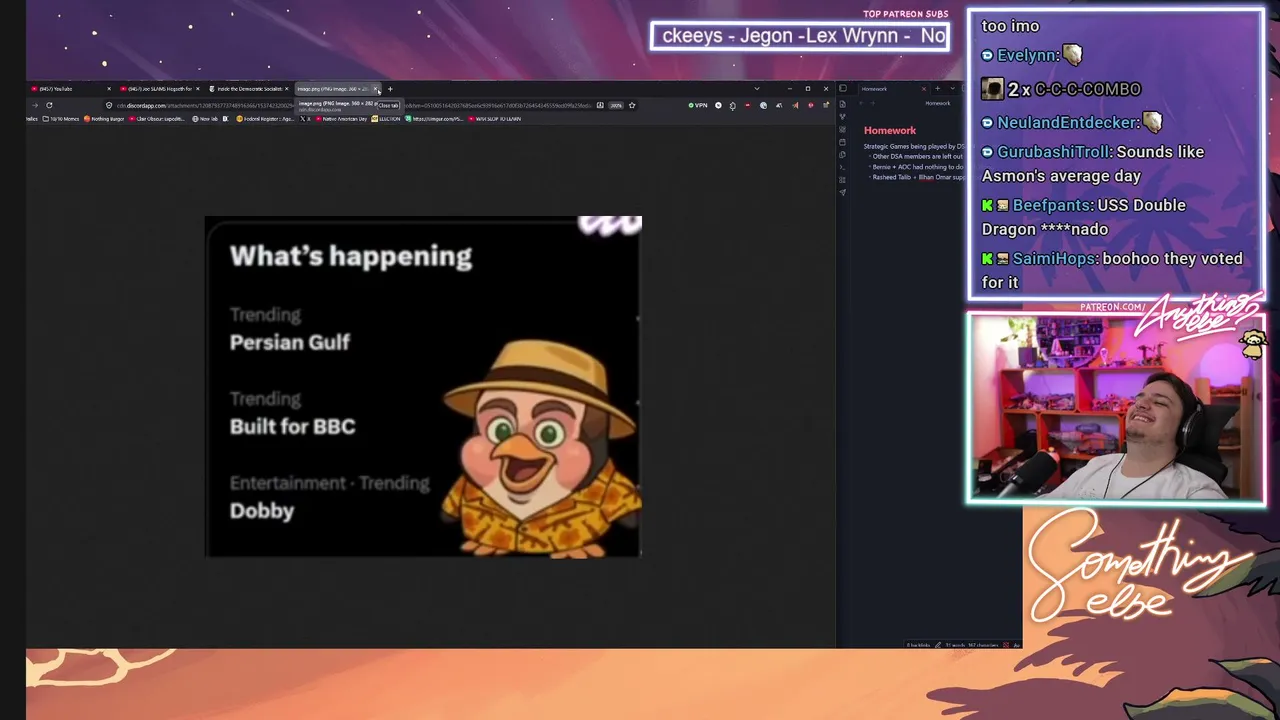Screen dimensions: 1280x720
Task: Click the screenshot icon beside the zoom level
Action: tap(600, 105)
